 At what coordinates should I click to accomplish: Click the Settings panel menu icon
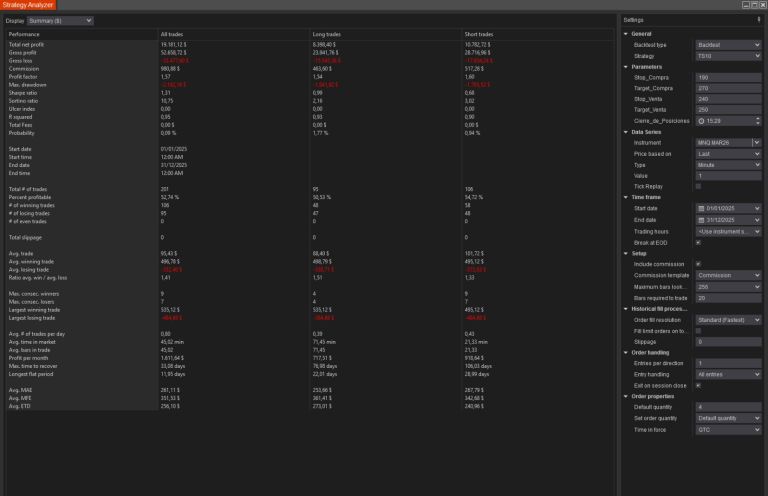[758, 20]
